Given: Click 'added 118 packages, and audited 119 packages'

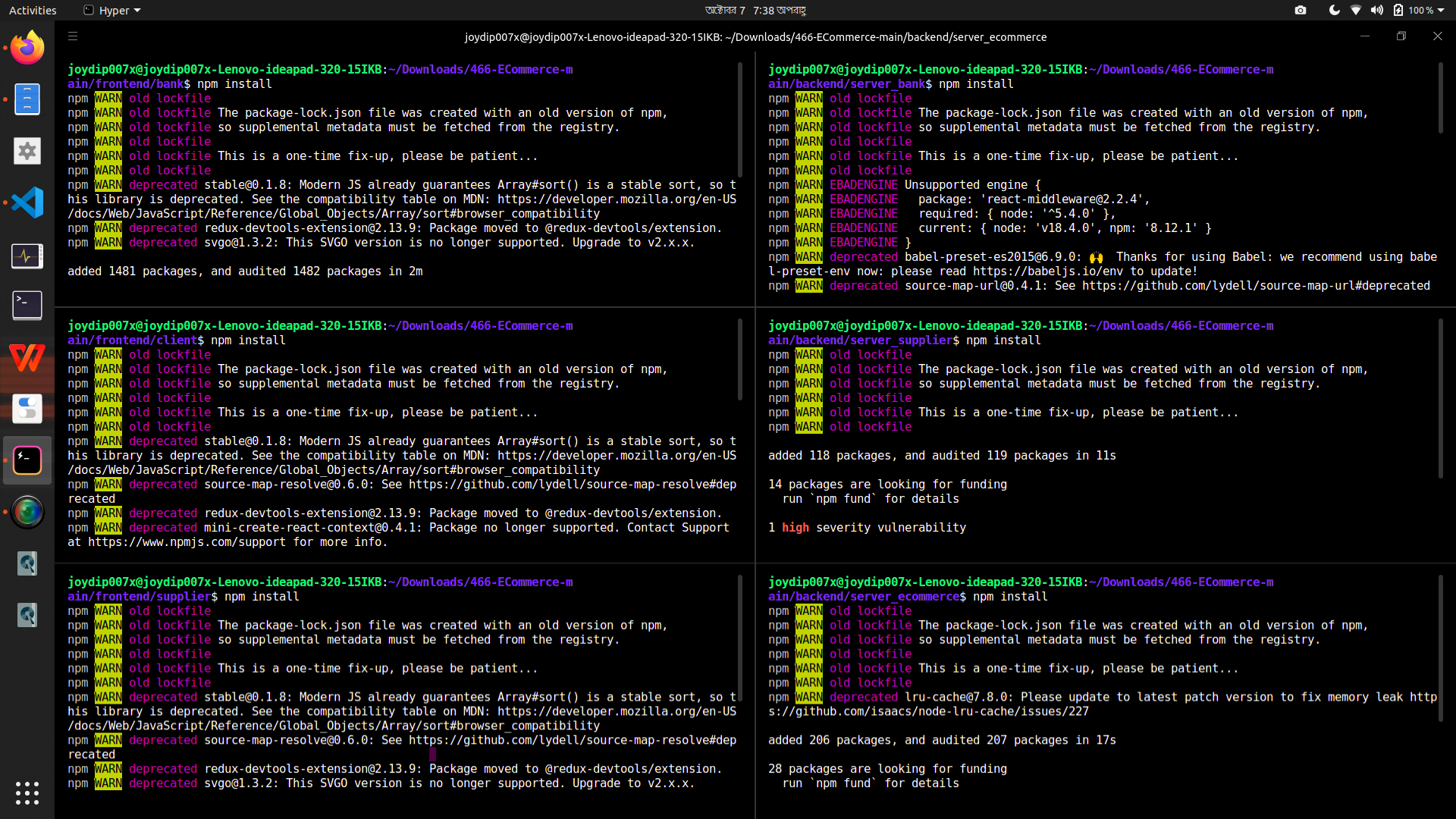Looking at the screenshot, I should pyautogui.click(x=921, y=456).
